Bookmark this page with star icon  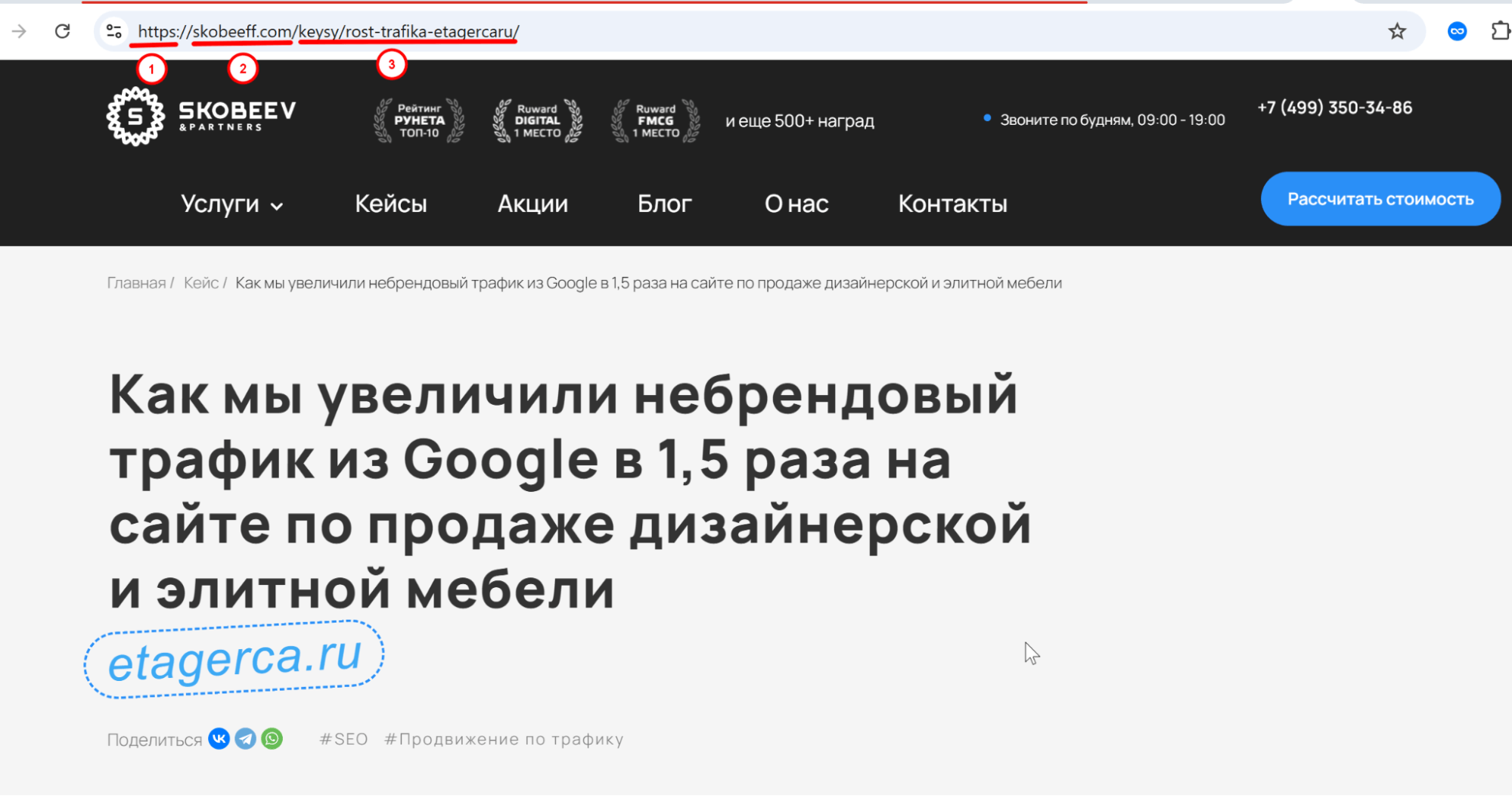(x=1397, y=31)
